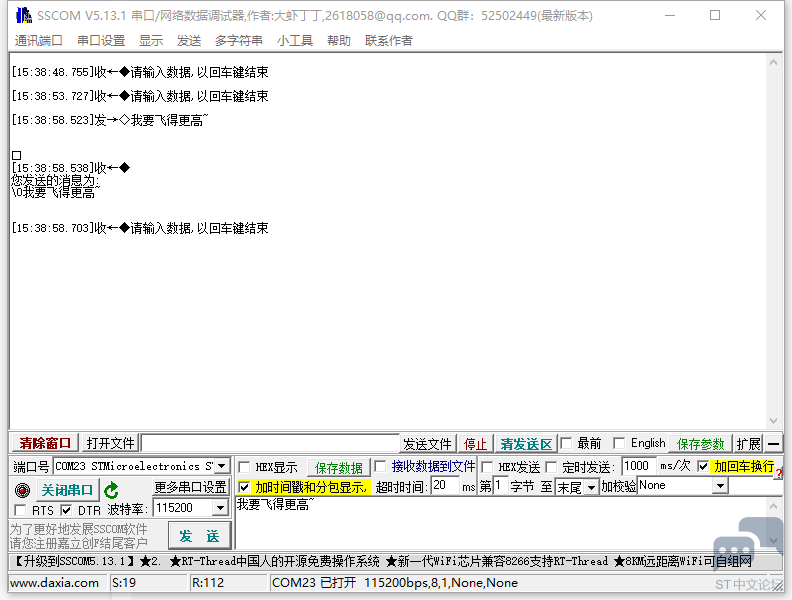Toggle the RTS checkbox
Viewport: 792px width, 600px height.
point(20,510)
